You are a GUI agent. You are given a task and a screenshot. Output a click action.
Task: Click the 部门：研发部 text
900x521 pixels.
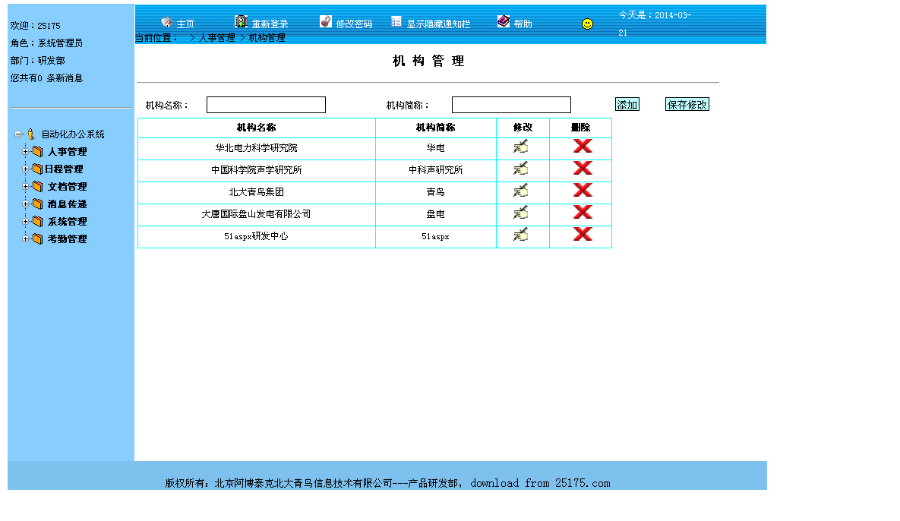pyautogui.click(x=38, y=60)
